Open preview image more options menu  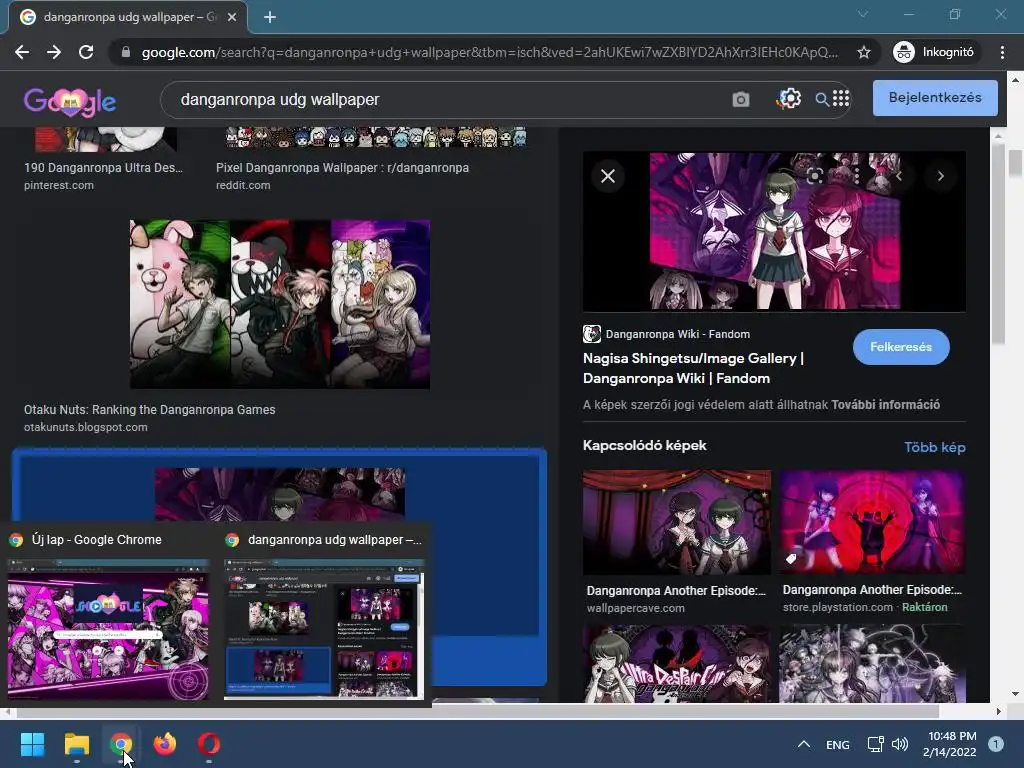pos(856,176)
